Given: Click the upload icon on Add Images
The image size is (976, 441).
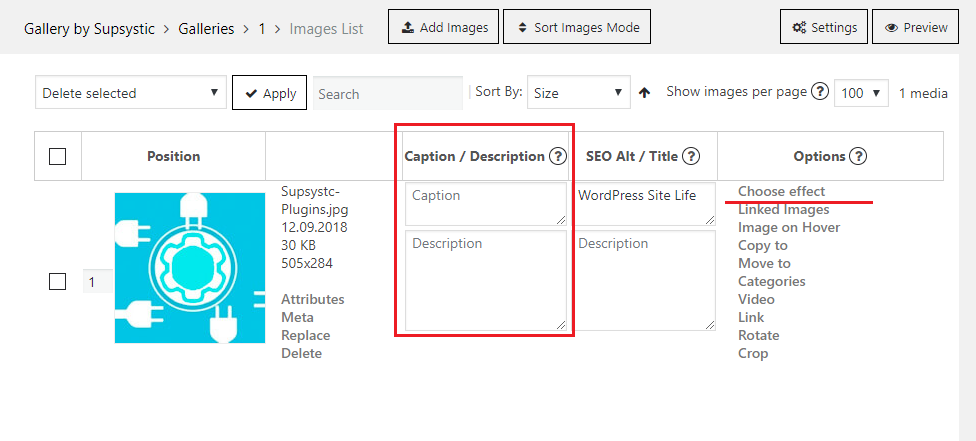Looking at the screenshot, I should pyautogui.click(x=408, y=27).
